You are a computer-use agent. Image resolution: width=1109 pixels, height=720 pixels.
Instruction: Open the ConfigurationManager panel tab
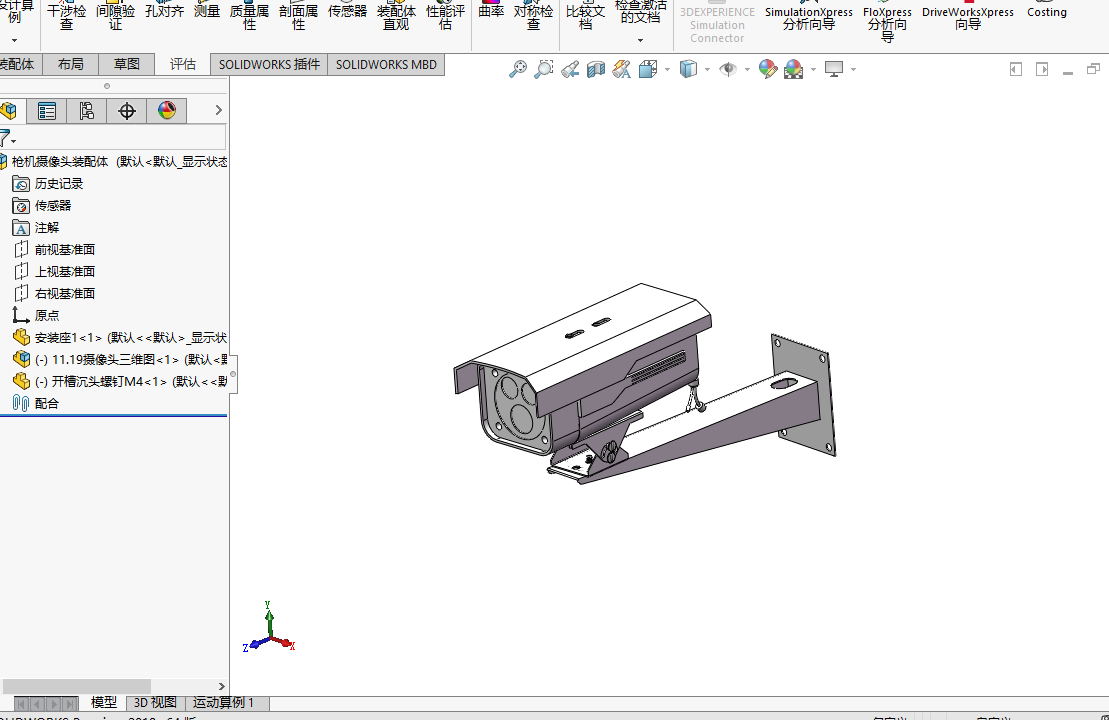(x=86, y=111)
